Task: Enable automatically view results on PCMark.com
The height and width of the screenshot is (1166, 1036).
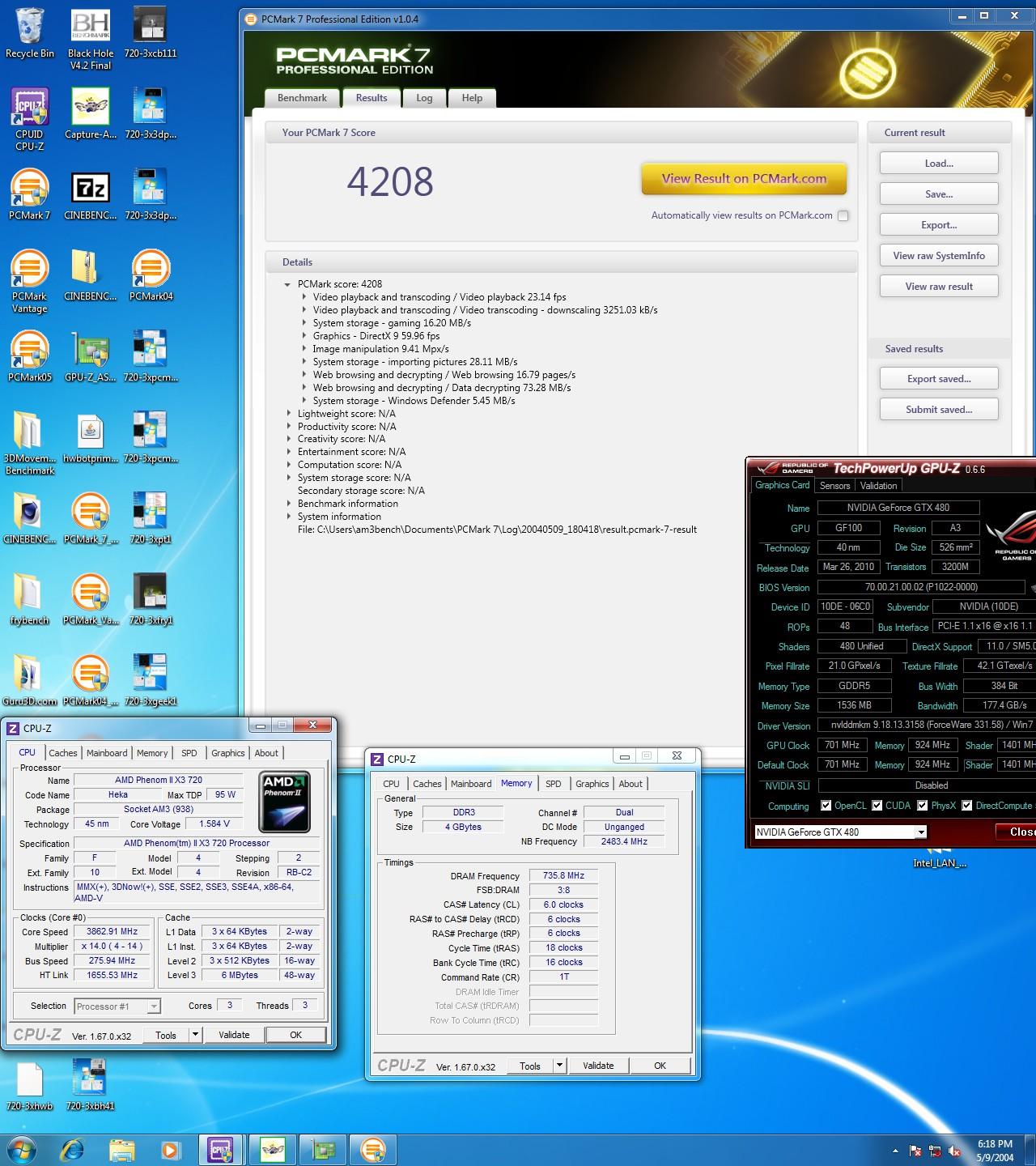Action: (843, 216)
